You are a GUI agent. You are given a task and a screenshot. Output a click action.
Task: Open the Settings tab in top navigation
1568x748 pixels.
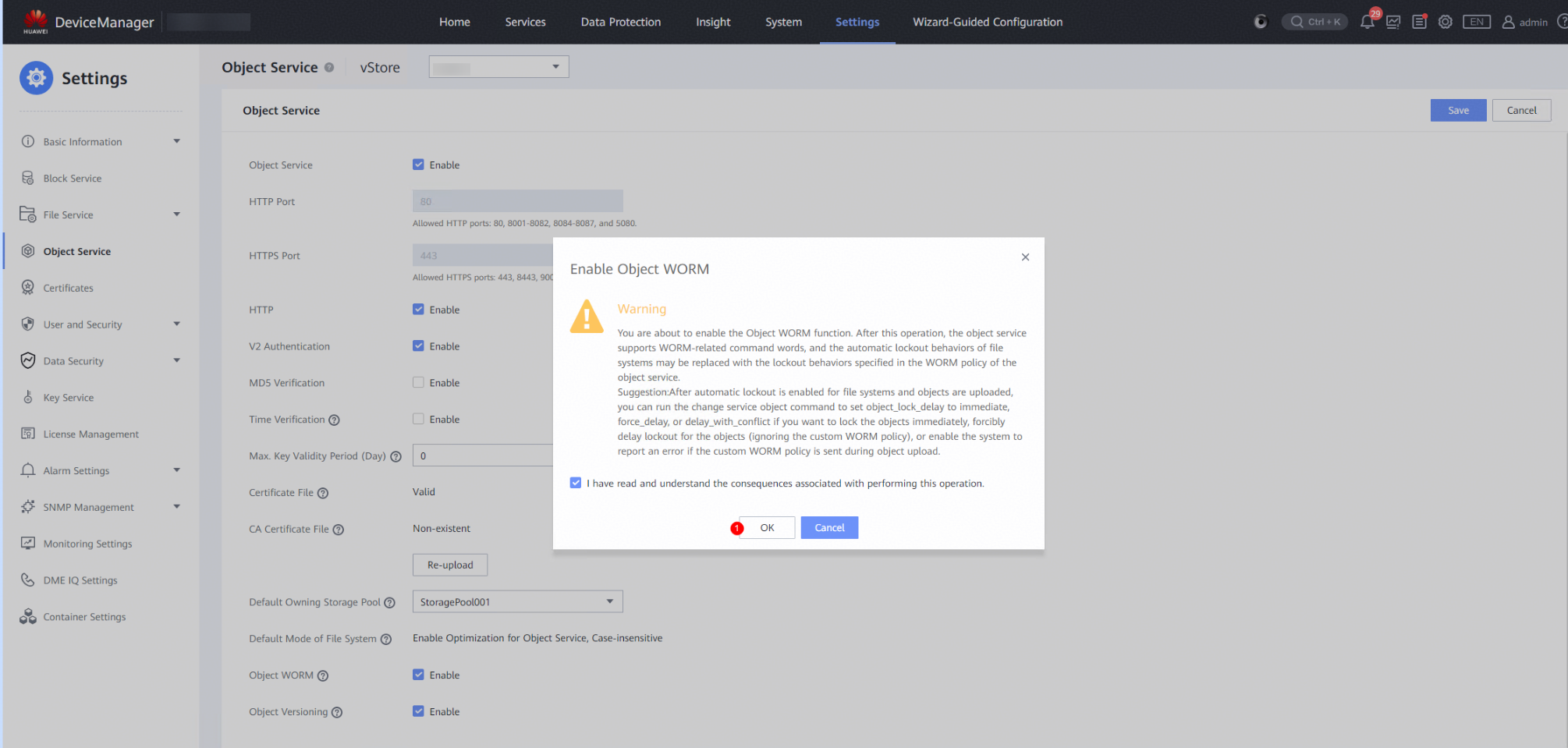857,22
